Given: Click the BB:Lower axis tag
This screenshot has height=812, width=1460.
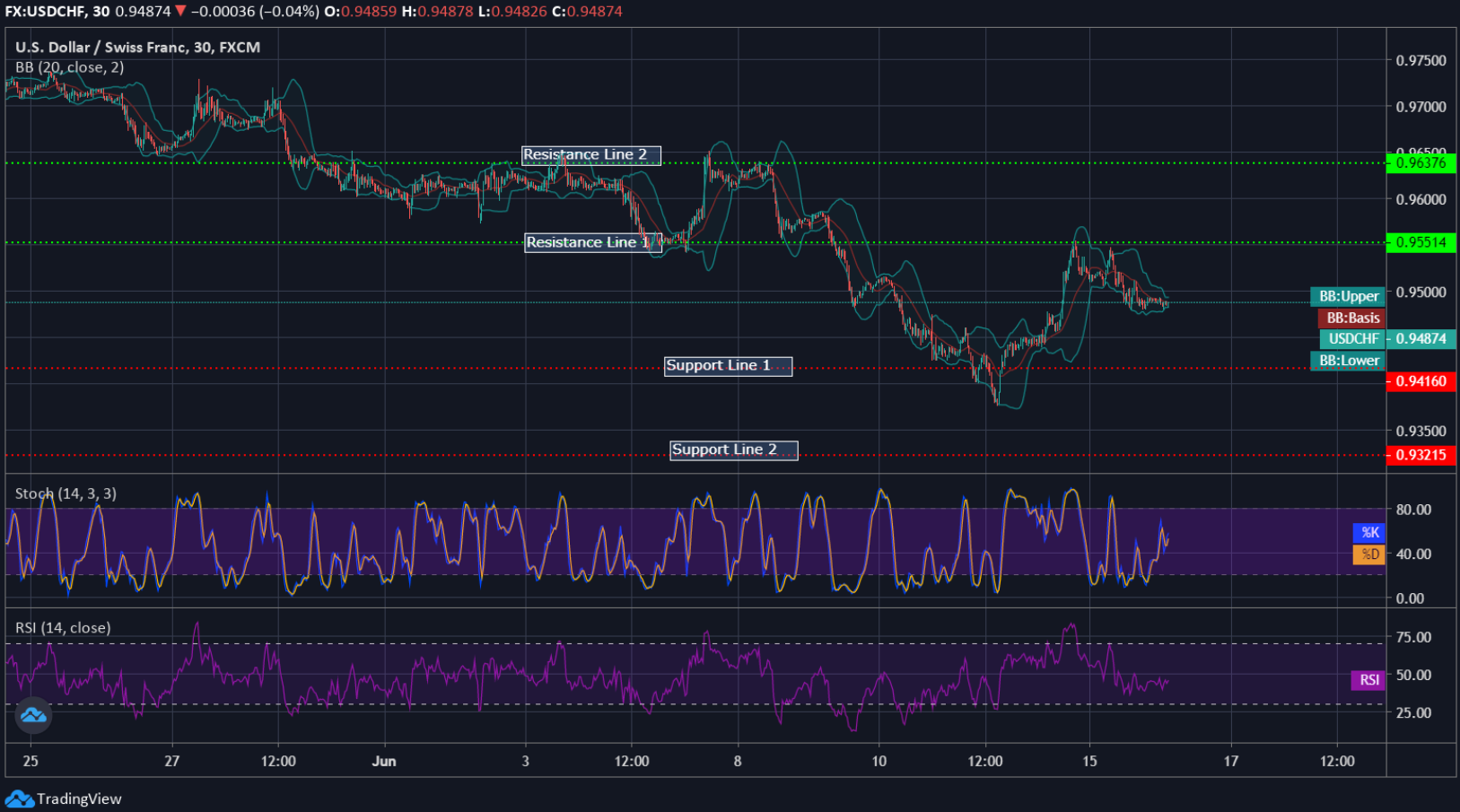Looking at the screenshot, I should pyautogui.click(x=1350, y=361).
